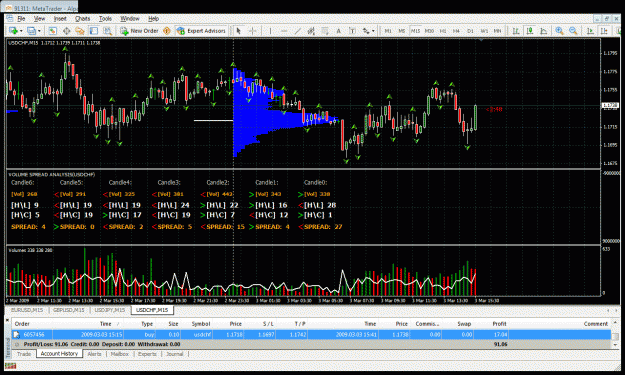
Task: Open the Alerts tab in Terminal
Action: coord(94,354)
